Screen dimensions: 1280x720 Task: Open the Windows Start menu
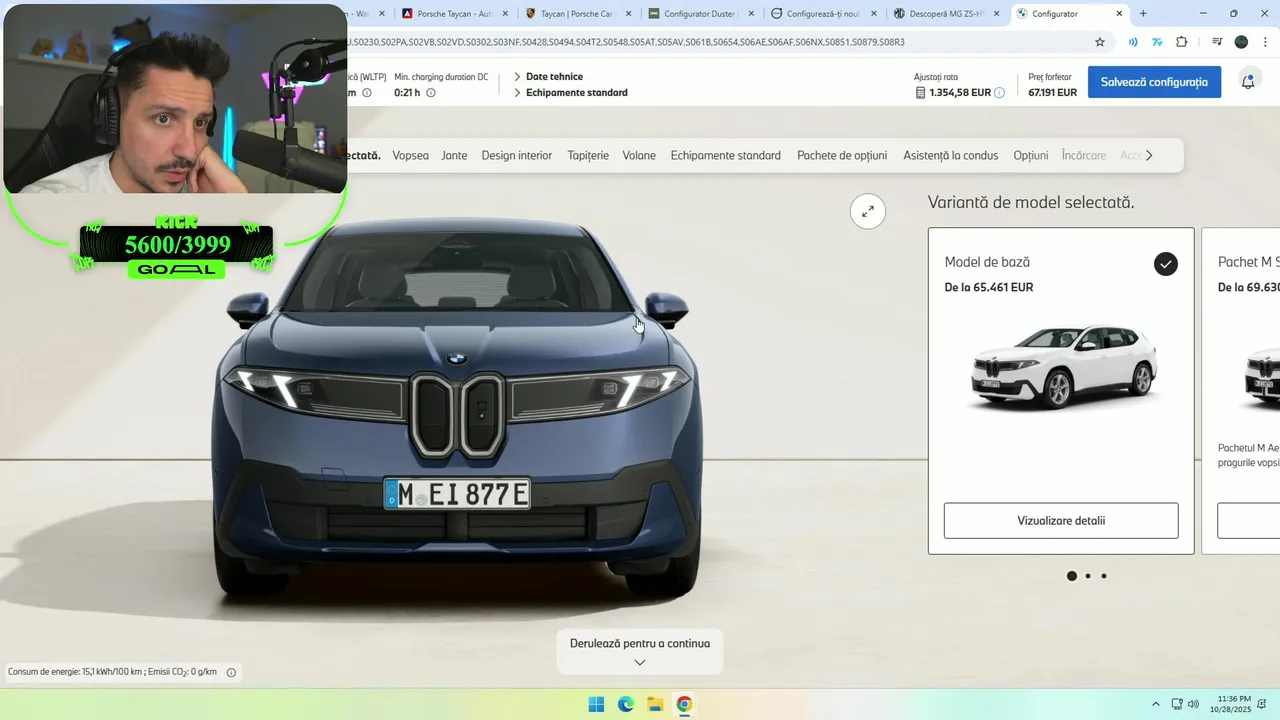click(x=596, y=704)
